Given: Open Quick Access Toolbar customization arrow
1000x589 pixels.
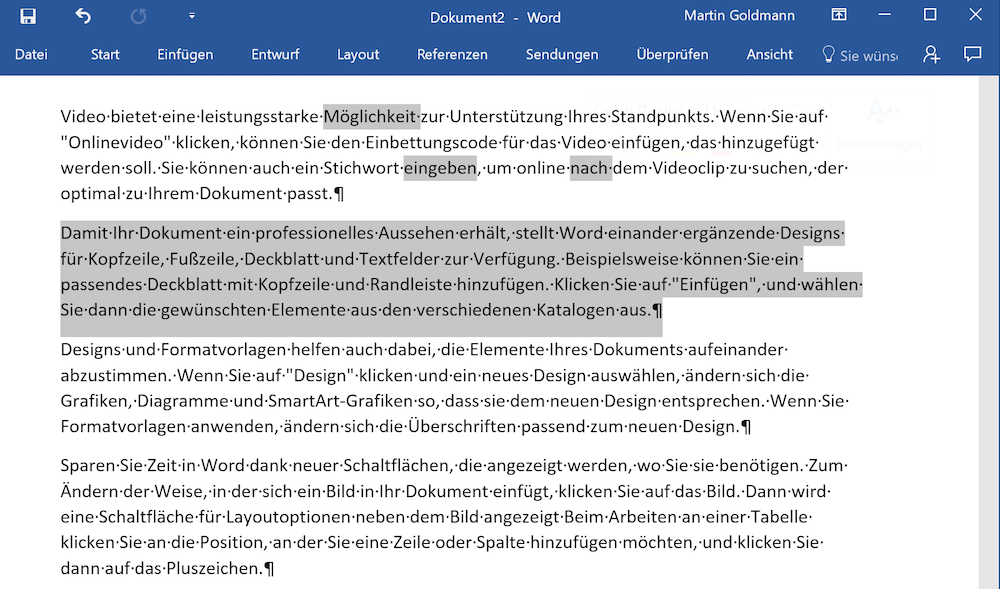Looking at the screenshot, I should pos(192,17).
